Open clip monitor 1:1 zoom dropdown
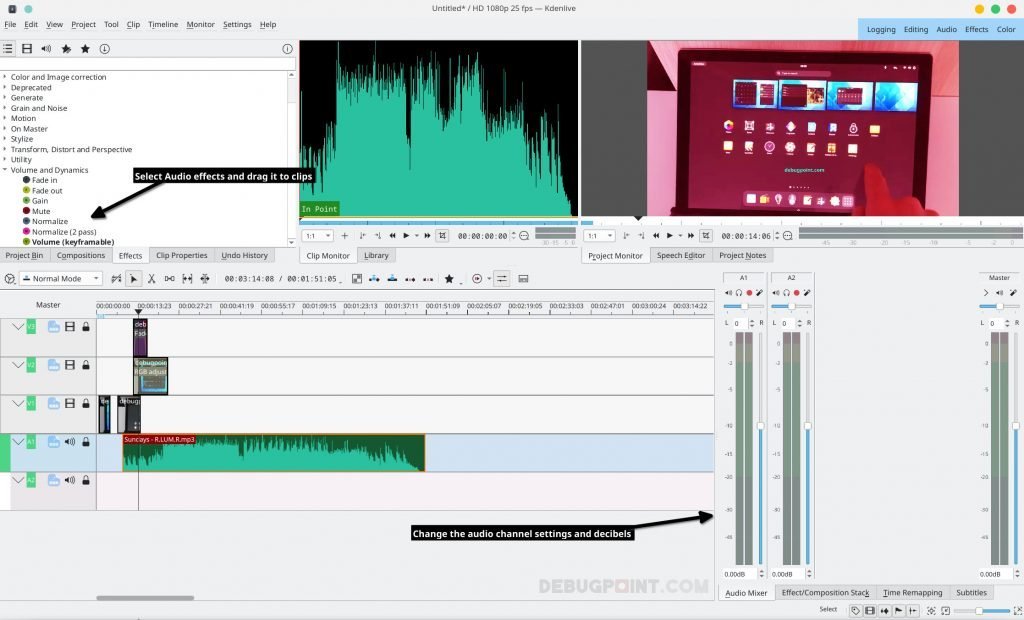 click(x=319, y=236)
